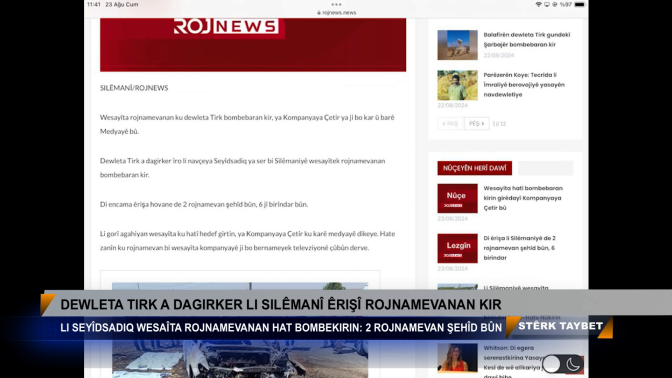Image resolution: width=672 pixels, height=378 pixels.
Task: Tap the rojnews.news address bar
Action: coord(336,13)
